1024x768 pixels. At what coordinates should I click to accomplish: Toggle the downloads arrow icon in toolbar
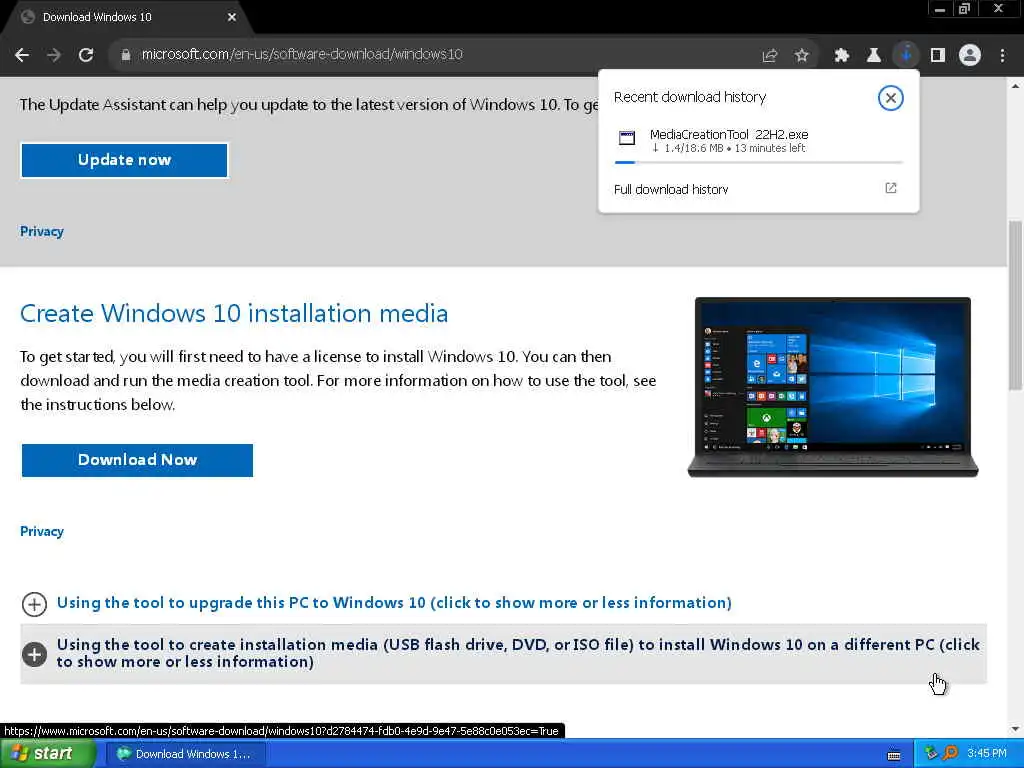pos(906,56)
